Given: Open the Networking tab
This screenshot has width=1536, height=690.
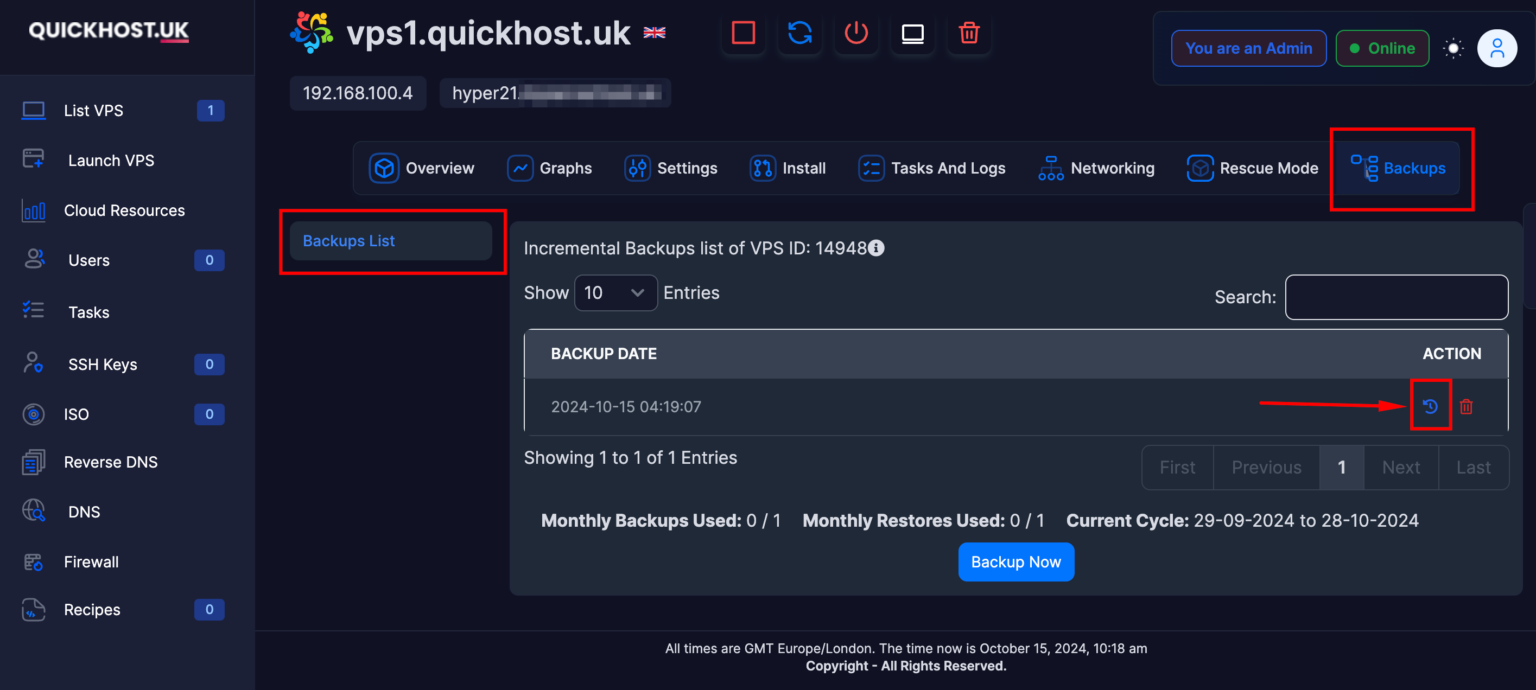Looking at the screenshot, I should coord(1096,168).
